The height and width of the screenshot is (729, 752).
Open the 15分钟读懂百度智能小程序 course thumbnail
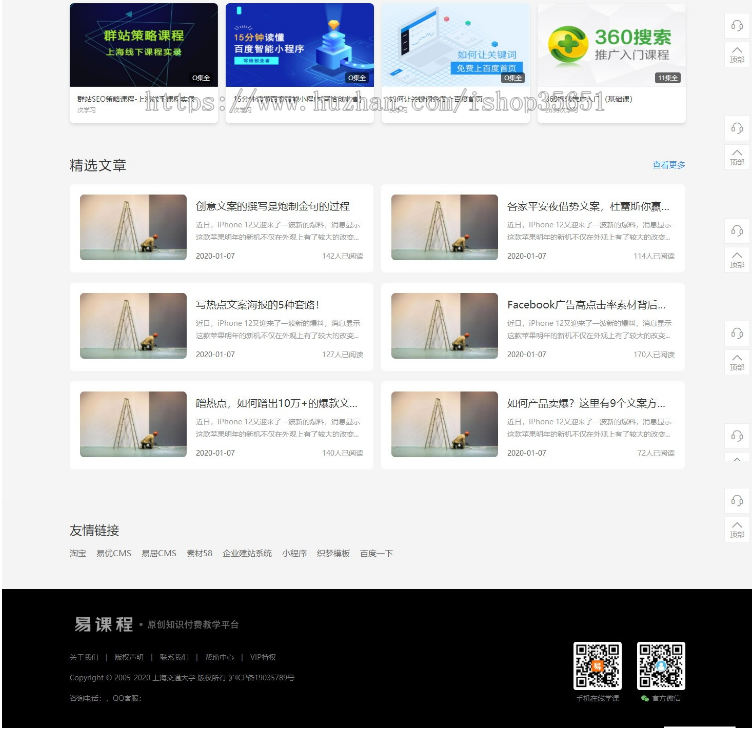[300, 45]
